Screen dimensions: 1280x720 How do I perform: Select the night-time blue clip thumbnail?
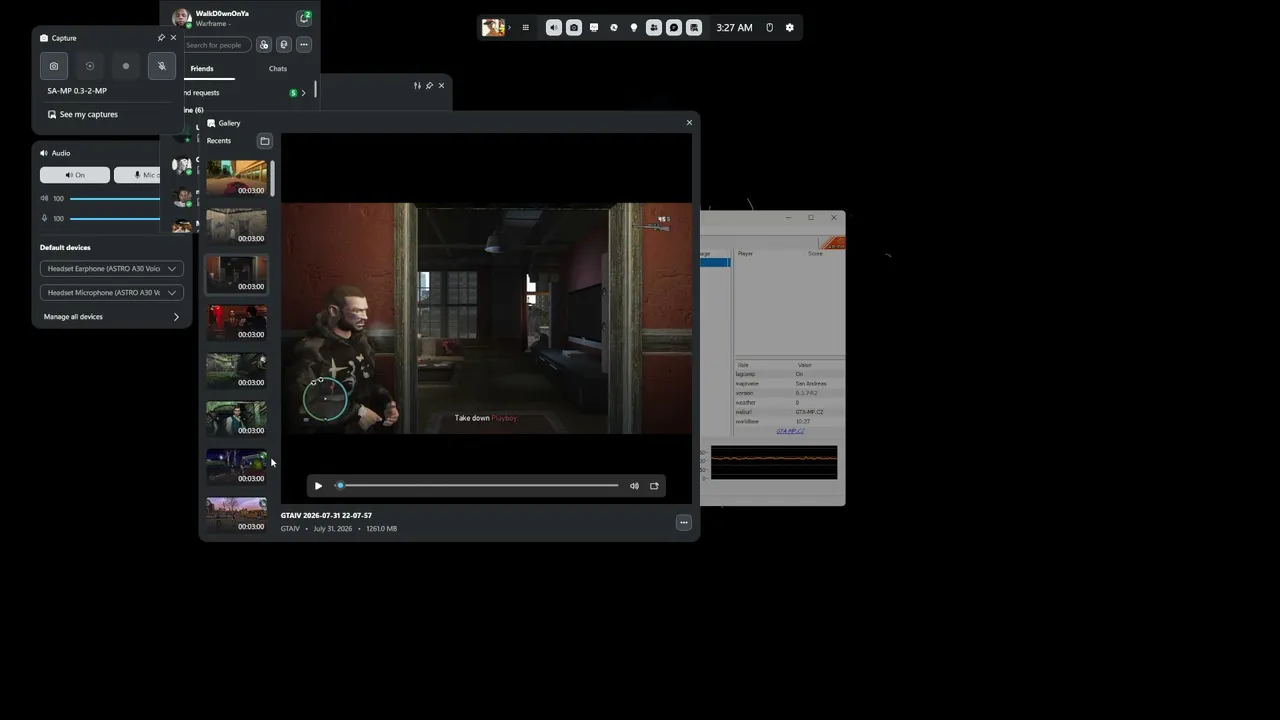[237, 466]
